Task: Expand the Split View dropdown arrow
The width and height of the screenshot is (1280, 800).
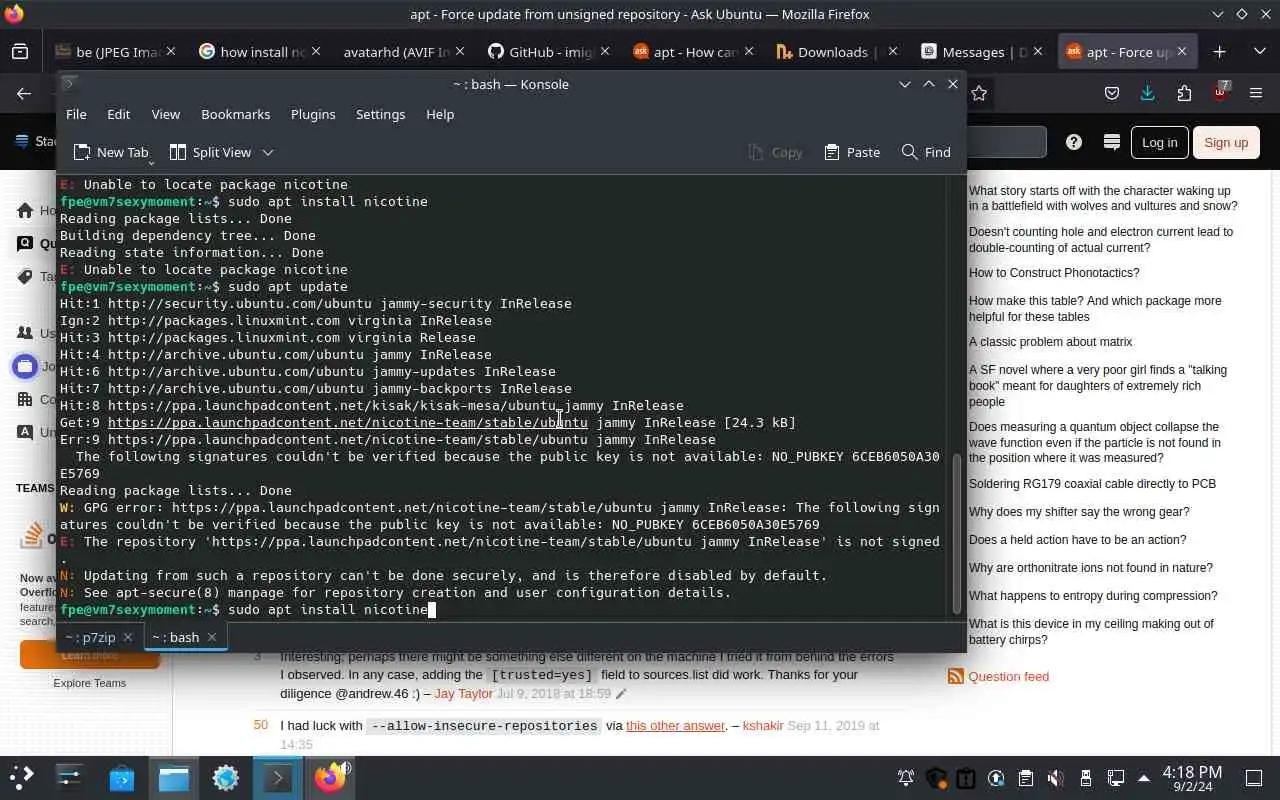Action: (x=268, y=152)
